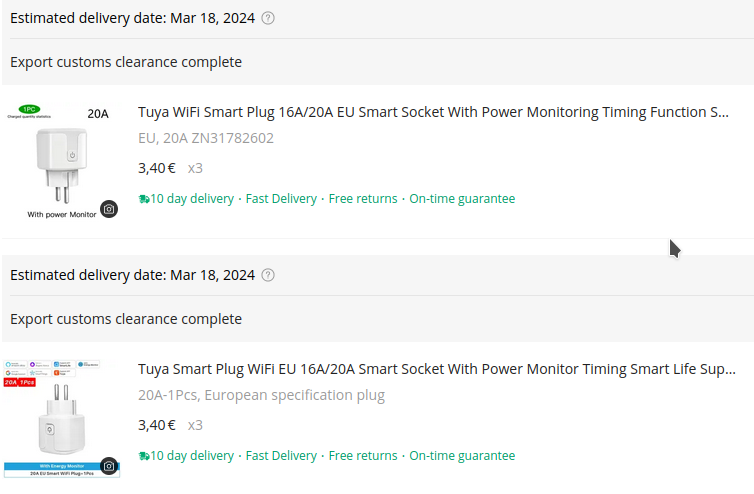Click delivery truck icon for Tuya WiFi Smart Plug

click(x=144, y=199)
